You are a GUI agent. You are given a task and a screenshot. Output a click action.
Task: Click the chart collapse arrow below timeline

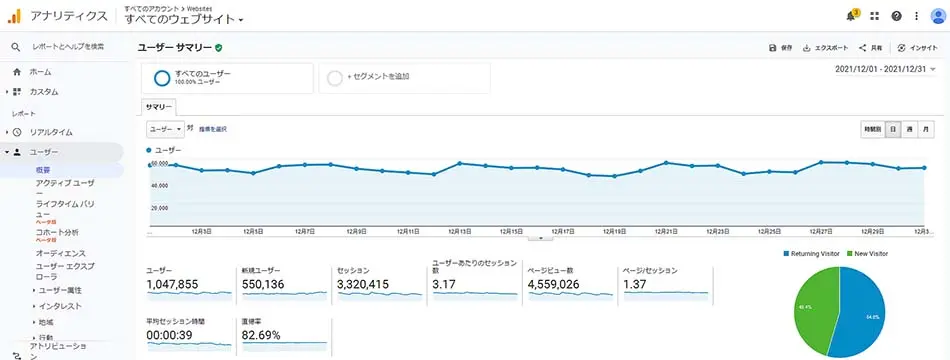541,238
